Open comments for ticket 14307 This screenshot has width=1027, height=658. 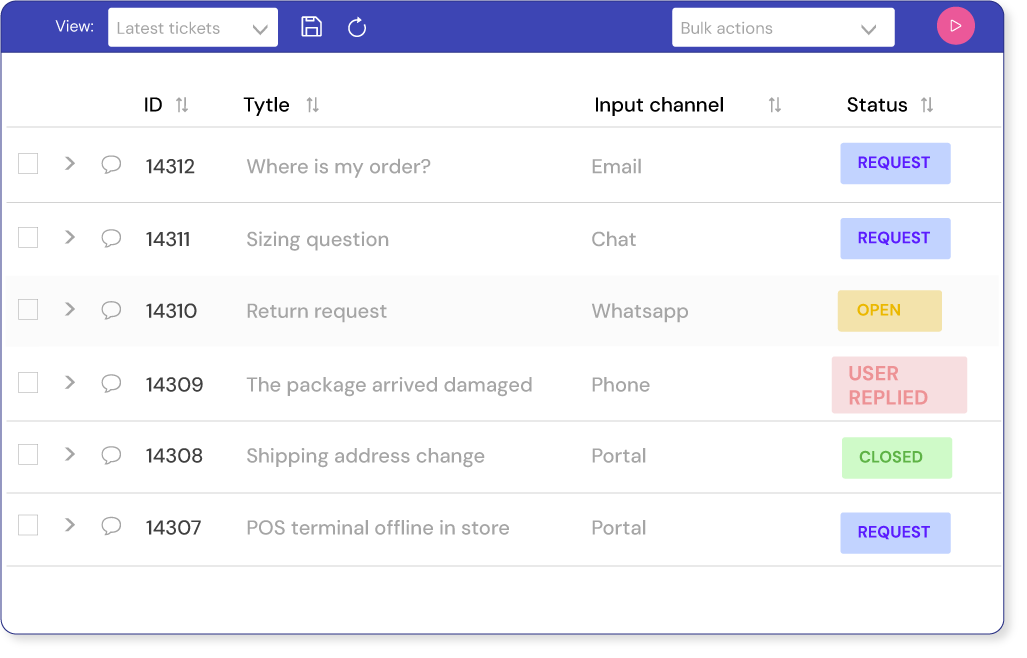pos(111,526)
